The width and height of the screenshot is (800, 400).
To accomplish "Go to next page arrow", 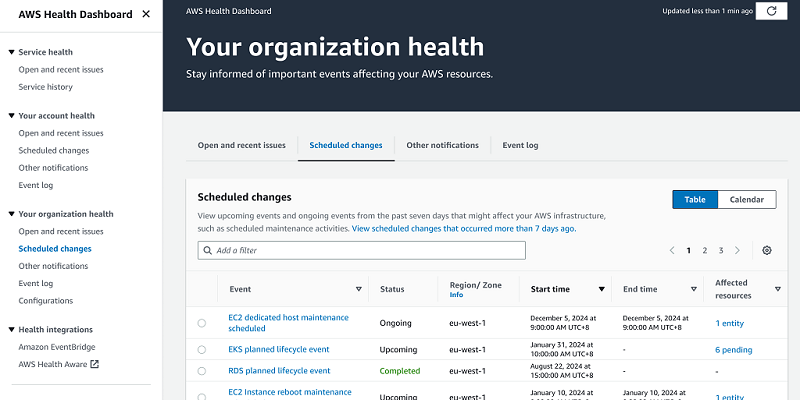I will [x=737, y=251].
